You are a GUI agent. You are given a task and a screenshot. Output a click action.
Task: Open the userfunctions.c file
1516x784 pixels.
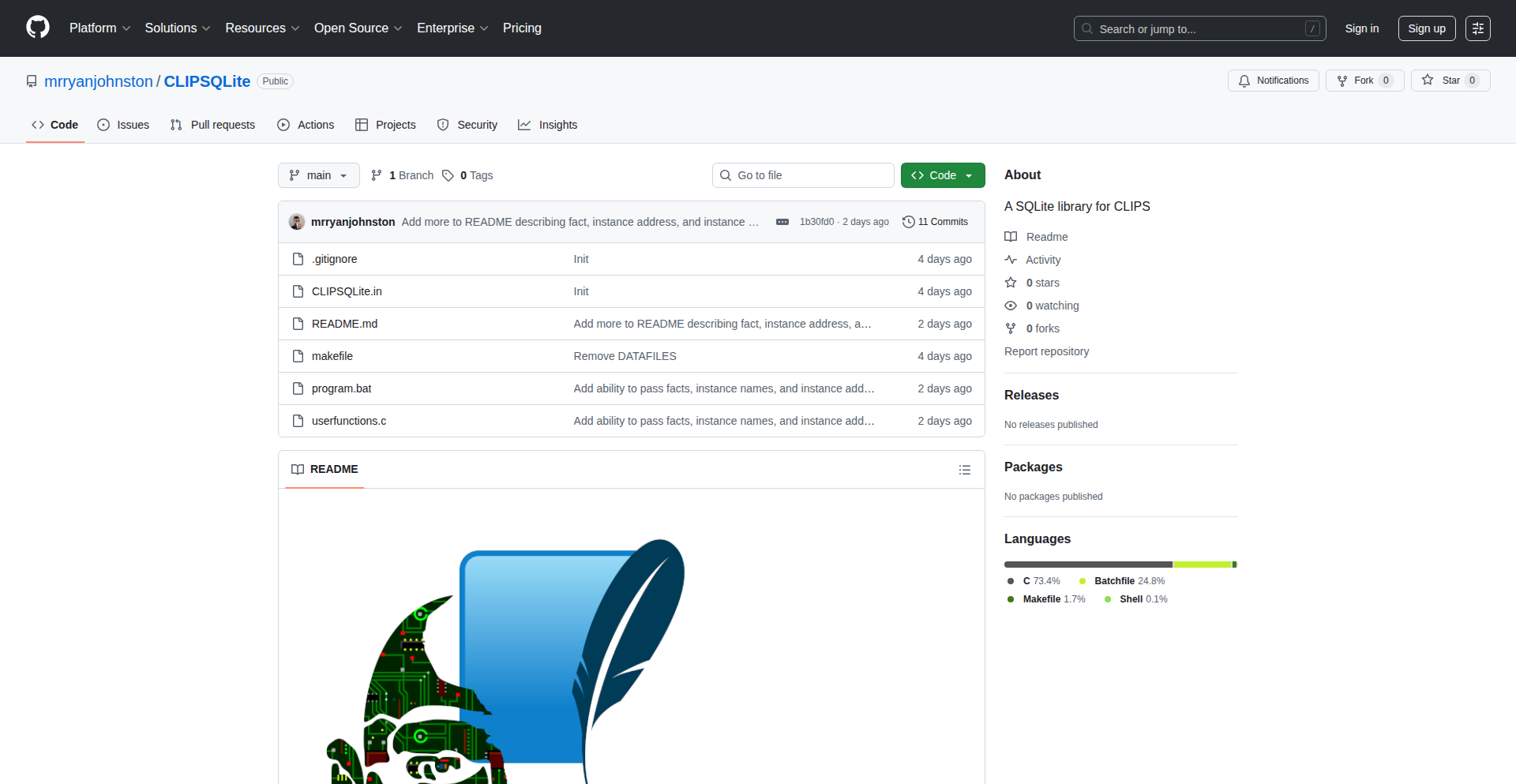tap(349, 421)
